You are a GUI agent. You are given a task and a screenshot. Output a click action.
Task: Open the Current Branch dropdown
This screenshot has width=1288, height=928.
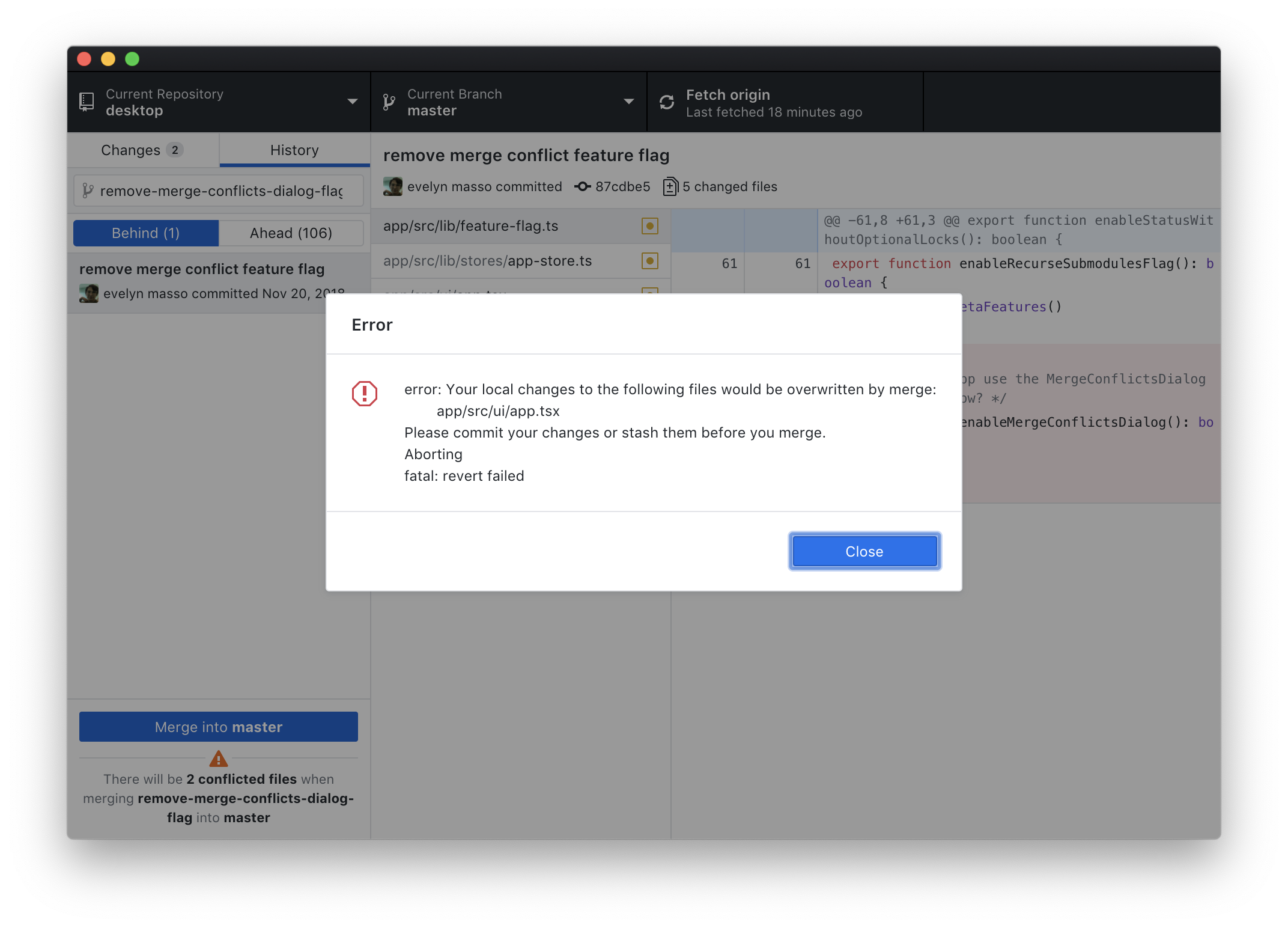point(628,102)
